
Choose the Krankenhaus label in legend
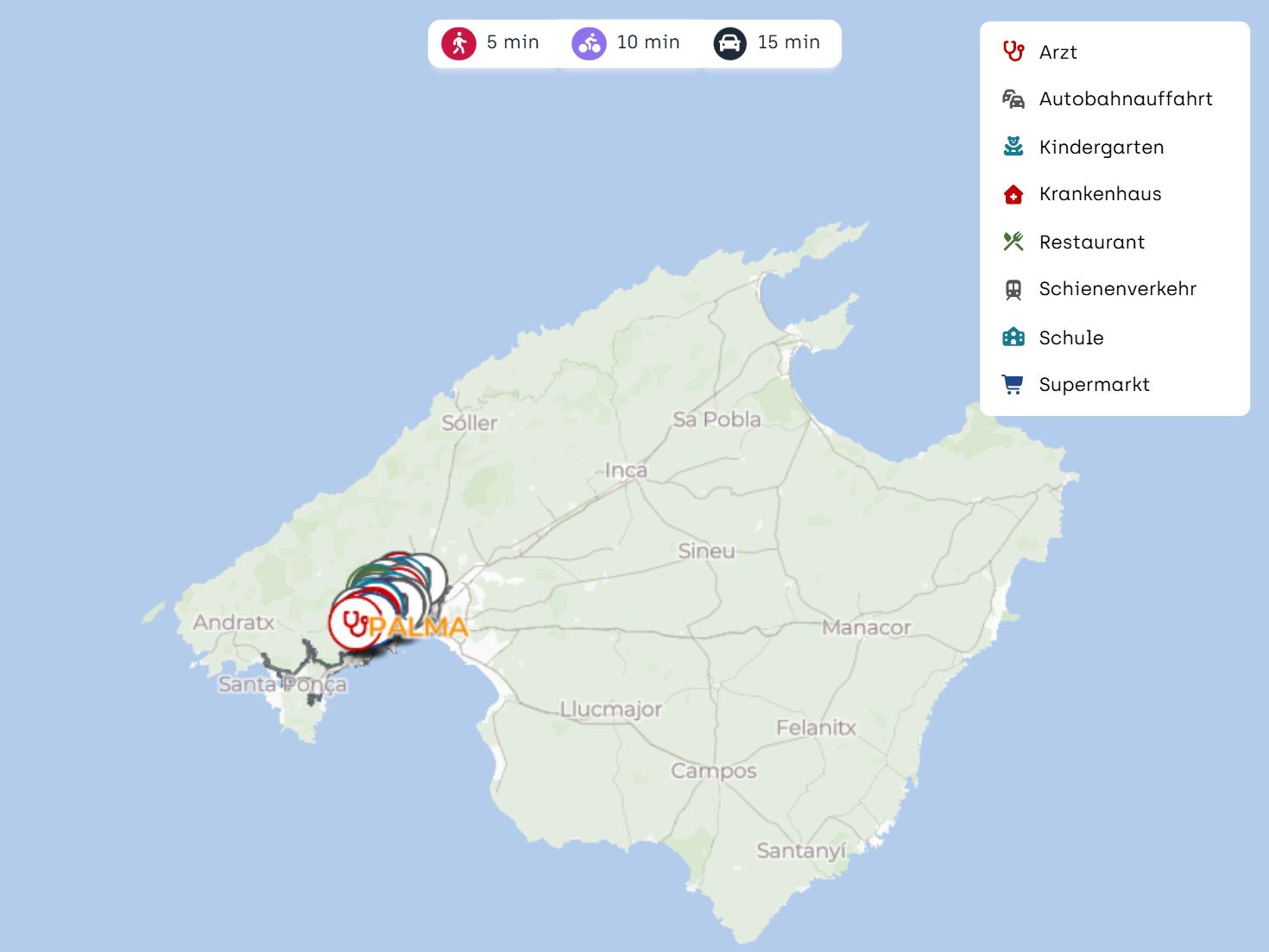point(1100,194)
